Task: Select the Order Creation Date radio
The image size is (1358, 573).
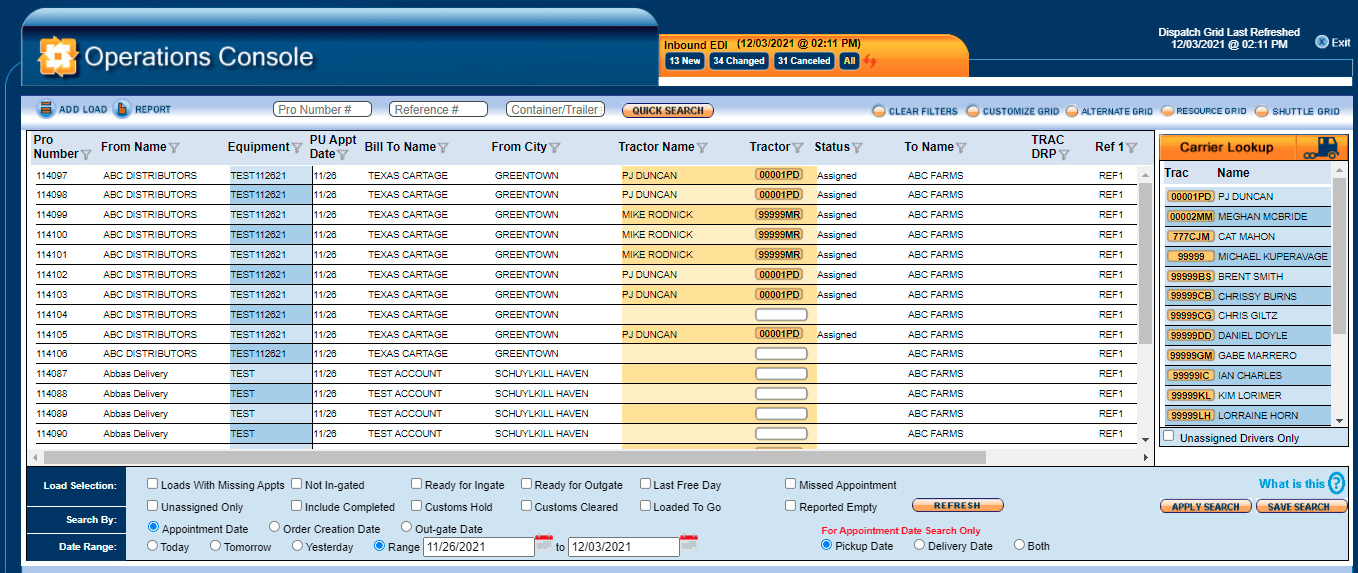Action: click(274, 527)
